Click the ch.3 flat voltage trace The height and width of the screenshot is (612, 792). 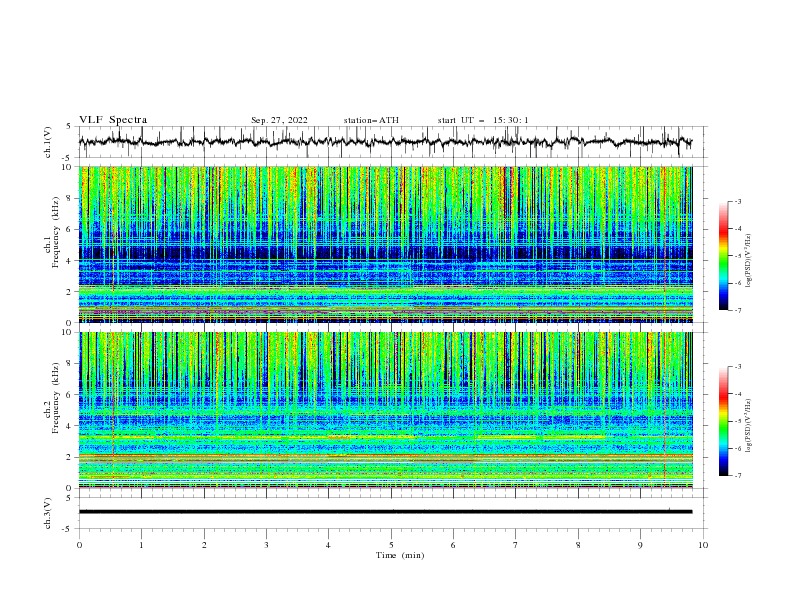click(385, 512)
